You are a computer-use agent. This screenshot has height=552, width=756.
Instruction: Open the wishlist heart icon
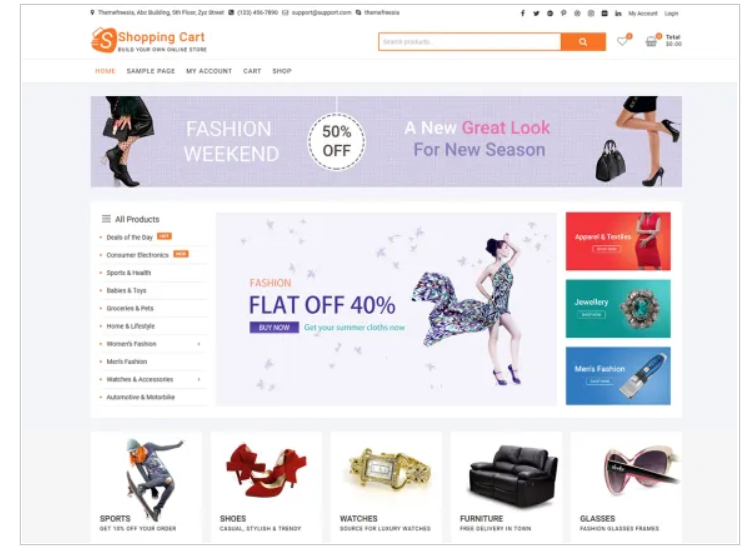point(622,41)
